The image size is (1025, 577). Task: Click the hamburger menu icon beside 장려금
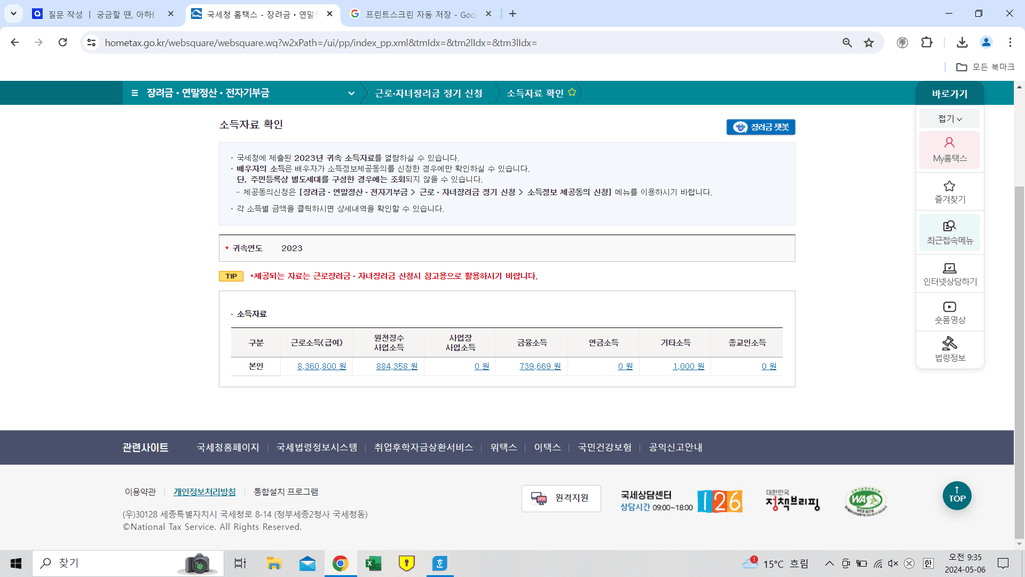click(135, 93)
